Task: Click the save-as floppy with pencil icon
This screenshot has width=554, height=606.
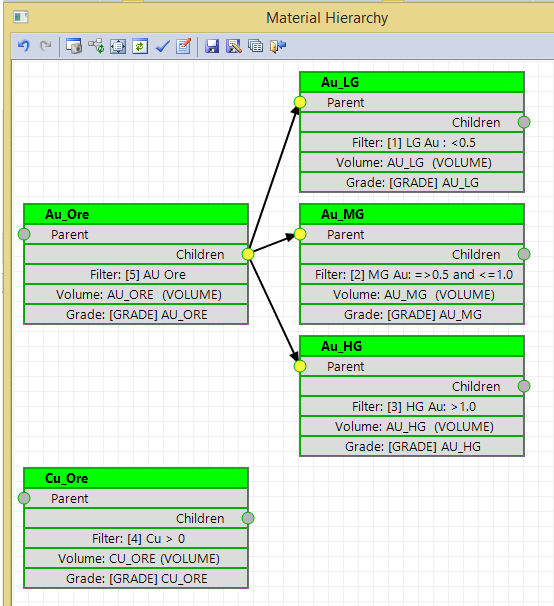Action: 234,46
